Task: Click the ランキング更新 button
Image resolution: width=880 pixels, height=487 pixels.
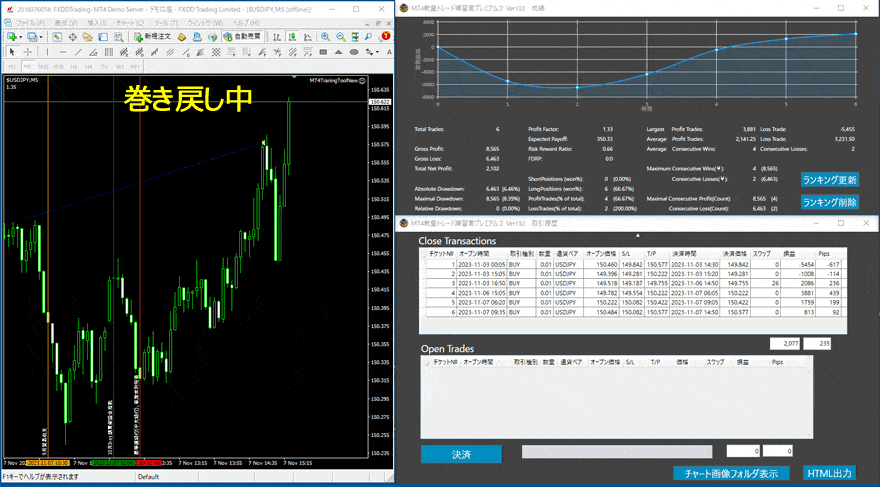Action: pos(829,180)
